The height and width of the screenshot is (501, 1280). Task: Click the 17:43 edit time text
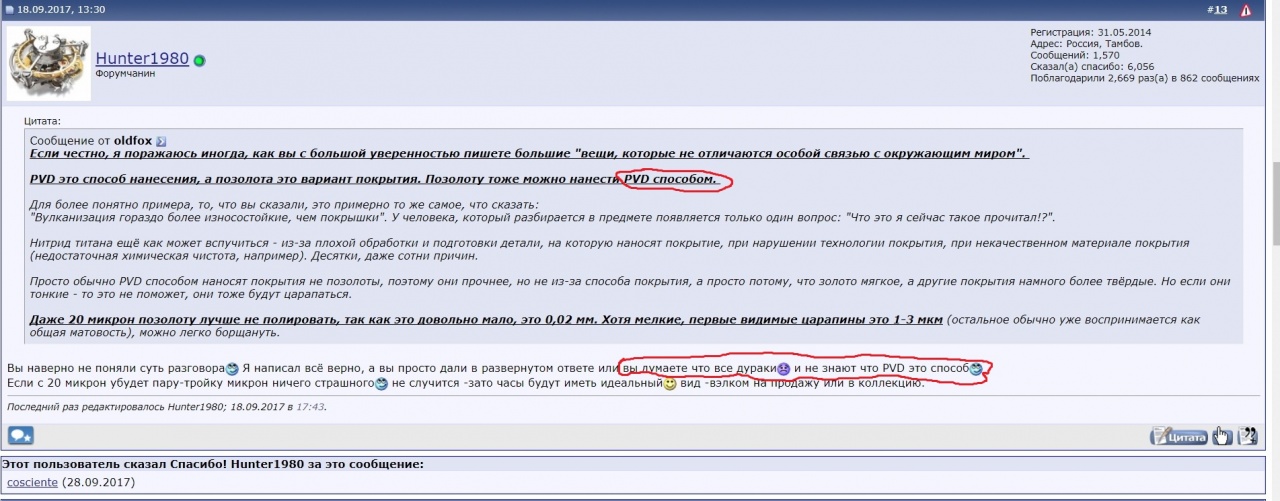pyautogui.click(x=309, y=407)
